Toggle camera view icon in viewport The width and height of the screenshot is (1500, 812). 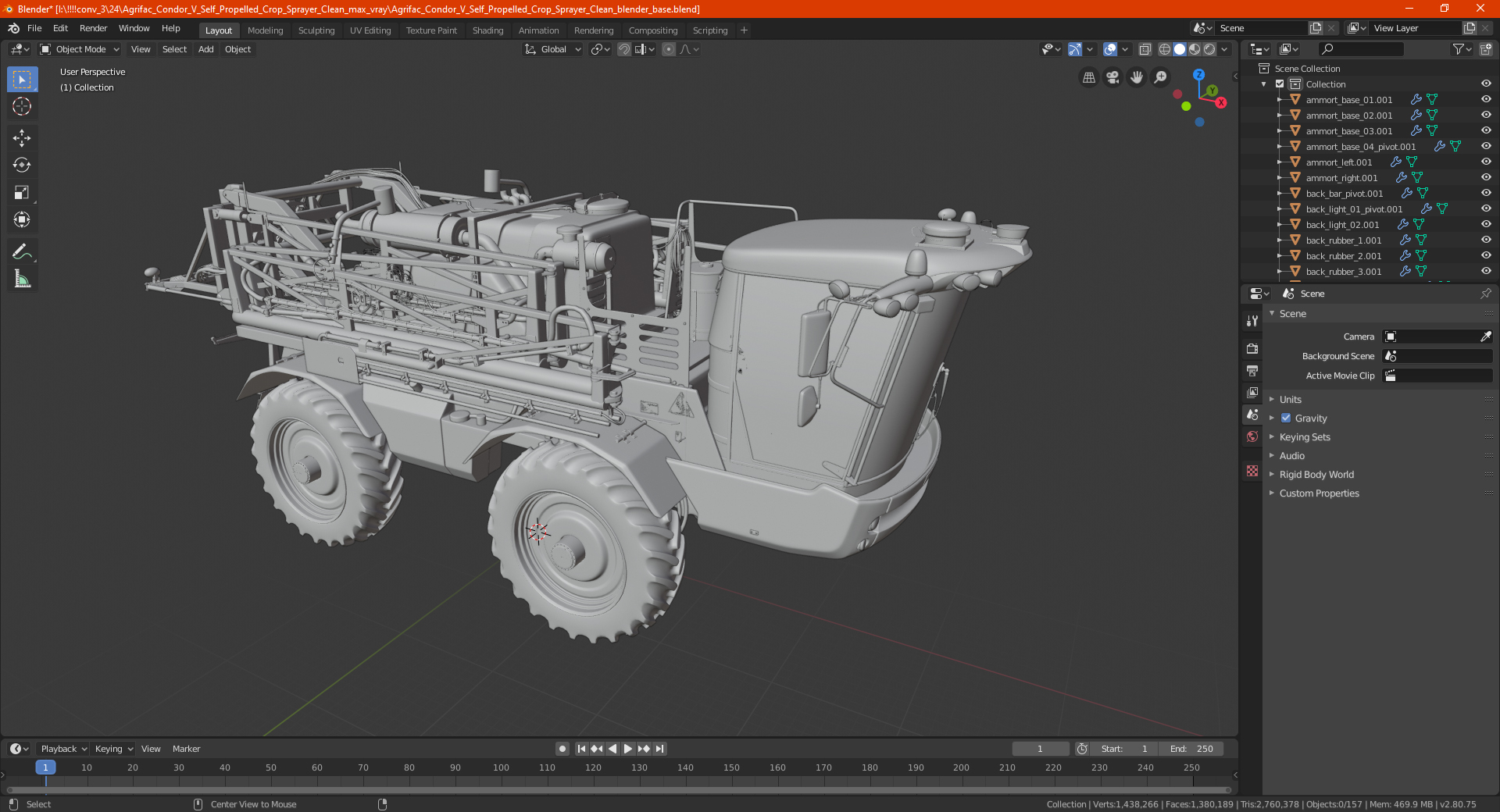point(1112,77)
